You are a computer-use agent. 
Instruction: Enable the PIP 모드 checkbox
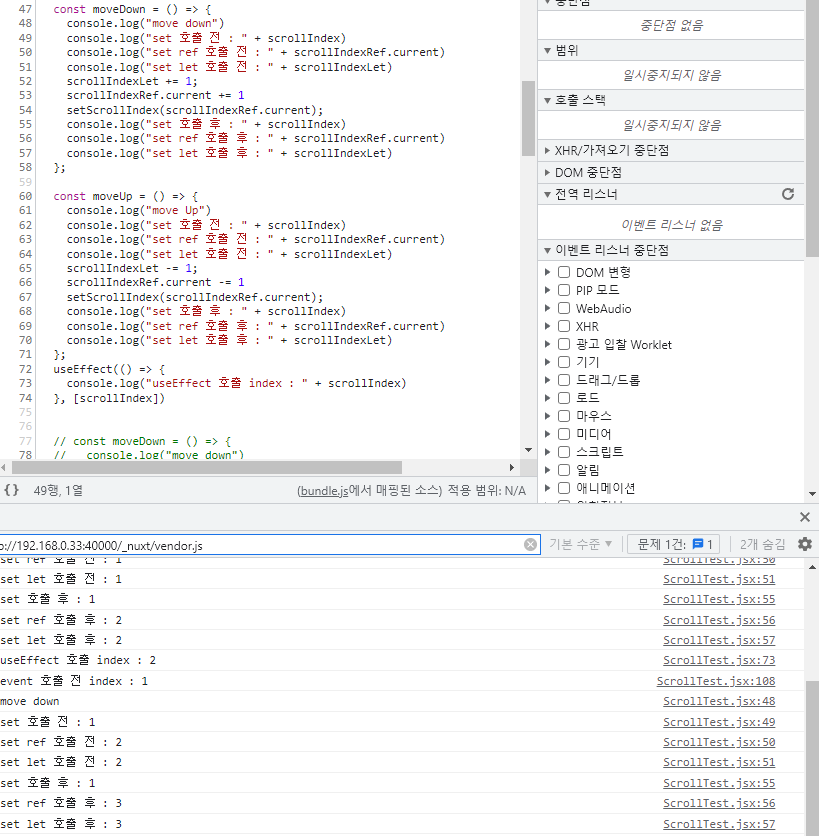coord(564,290)
